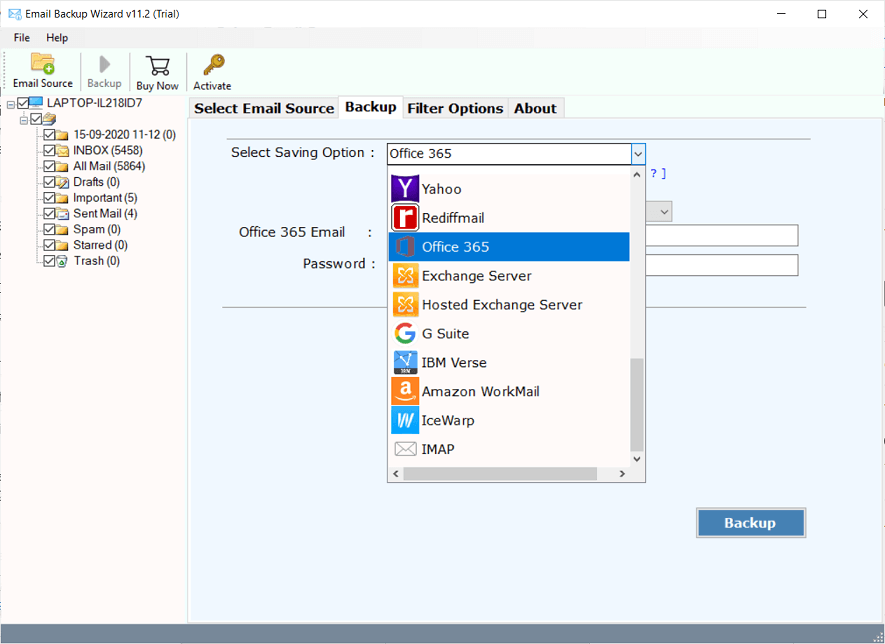Switch to the Backup tab

click(x=371, y=107)
